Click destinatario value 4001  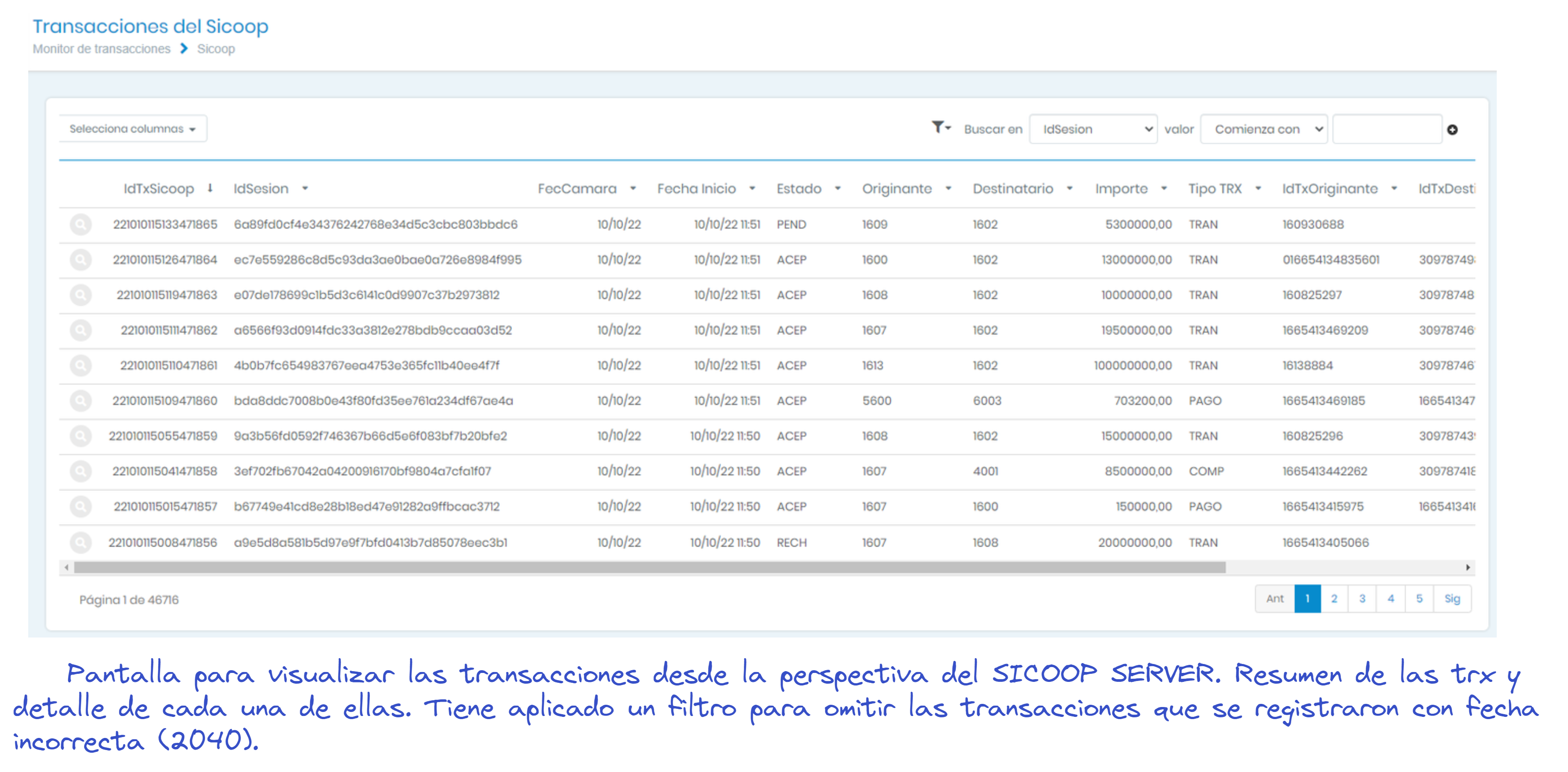(x=985, y=471)
